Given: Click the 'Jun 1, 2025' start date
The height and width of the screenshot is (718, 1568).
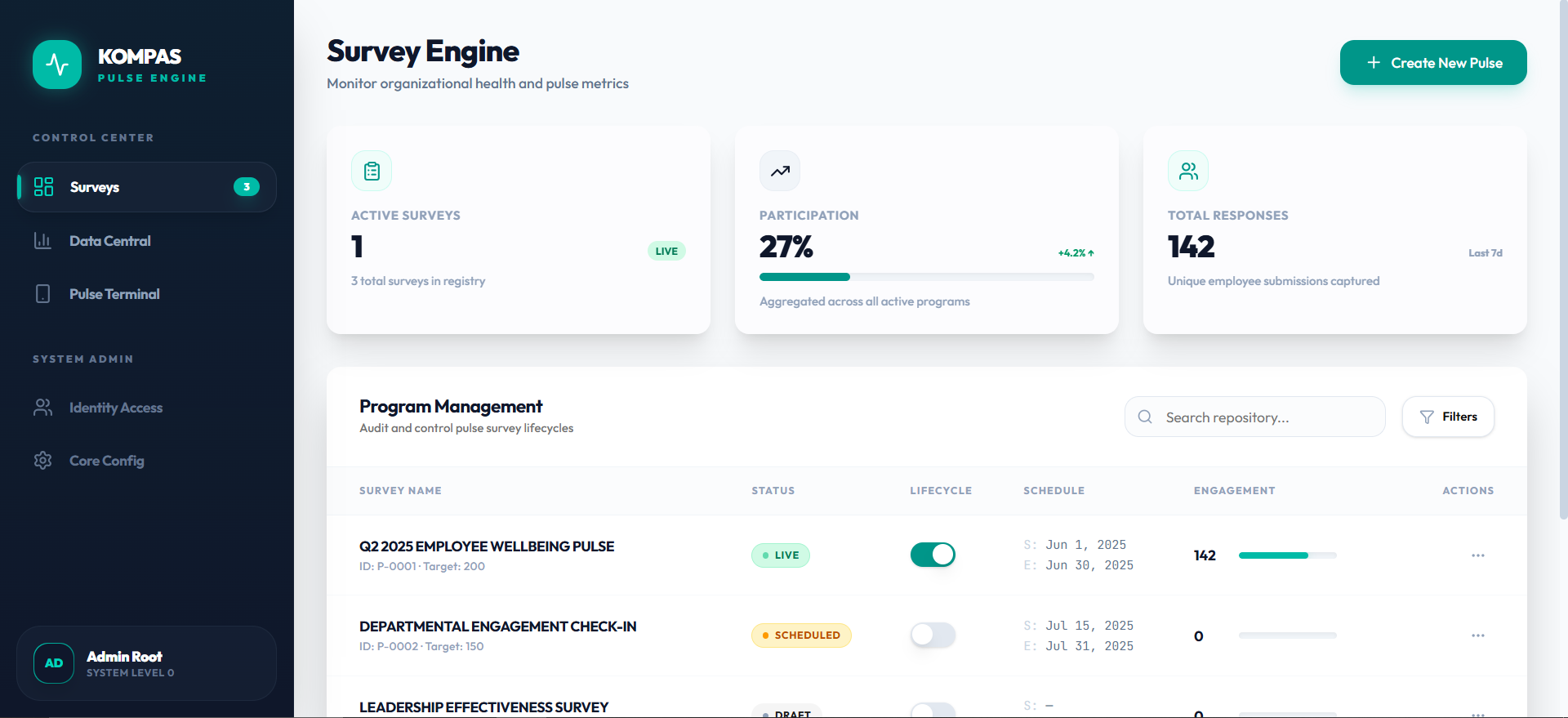Looking at the screenshot, I should point(1086,545).
